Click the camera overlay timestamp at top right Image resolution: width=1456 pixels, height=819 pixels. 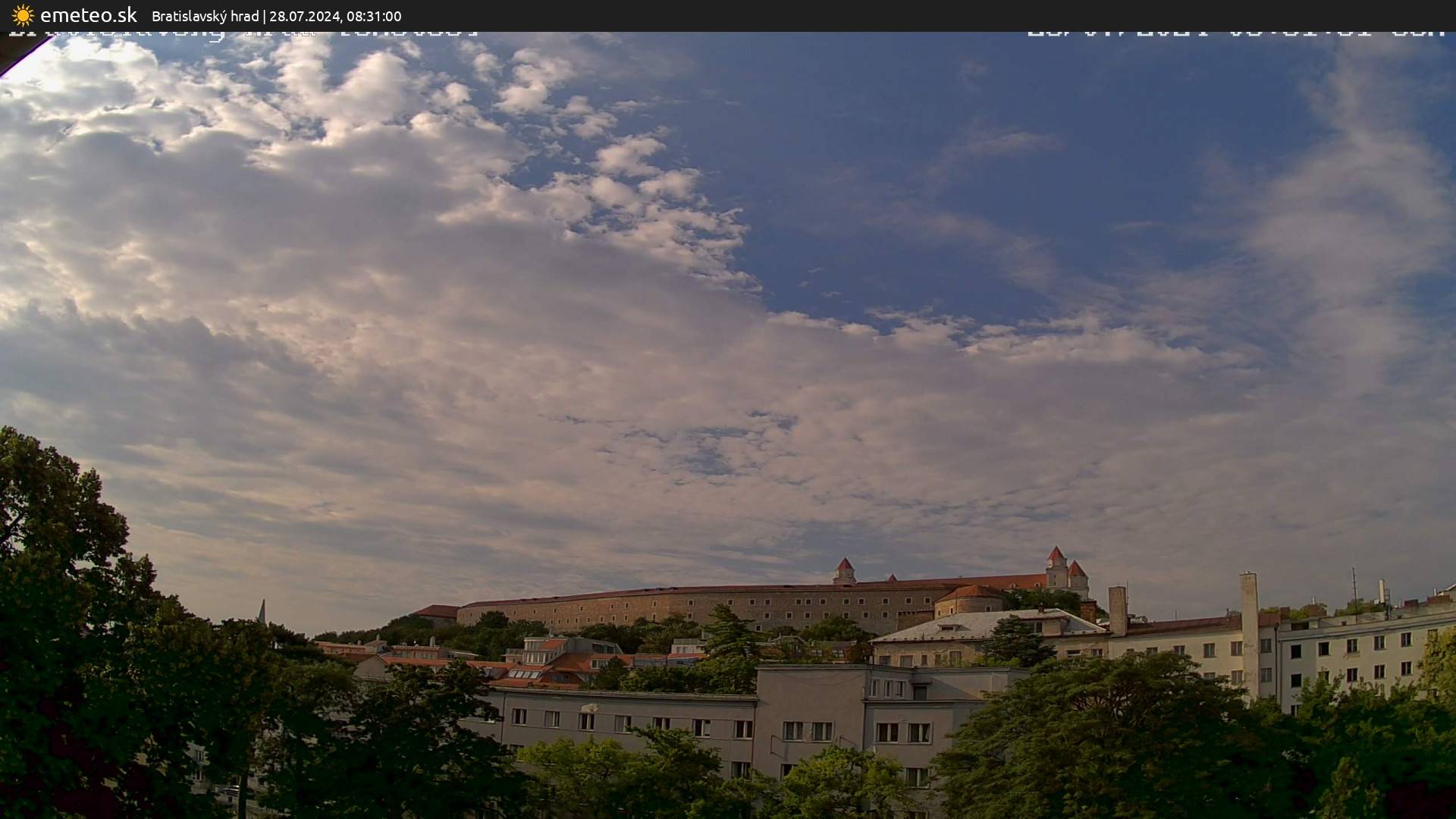[x=1235, y=33]
